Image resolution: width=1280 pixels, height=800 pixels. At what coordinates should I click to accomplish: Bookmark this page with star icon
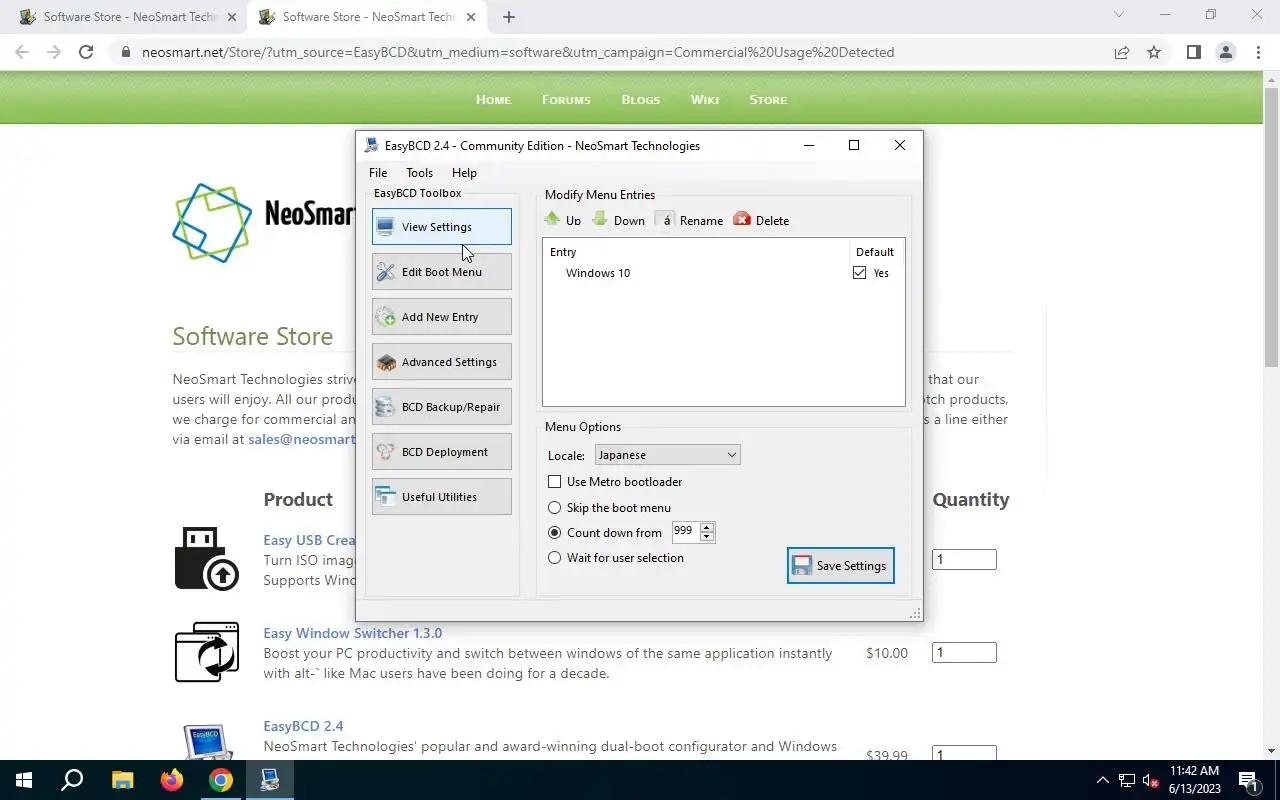click(1154, 52)
